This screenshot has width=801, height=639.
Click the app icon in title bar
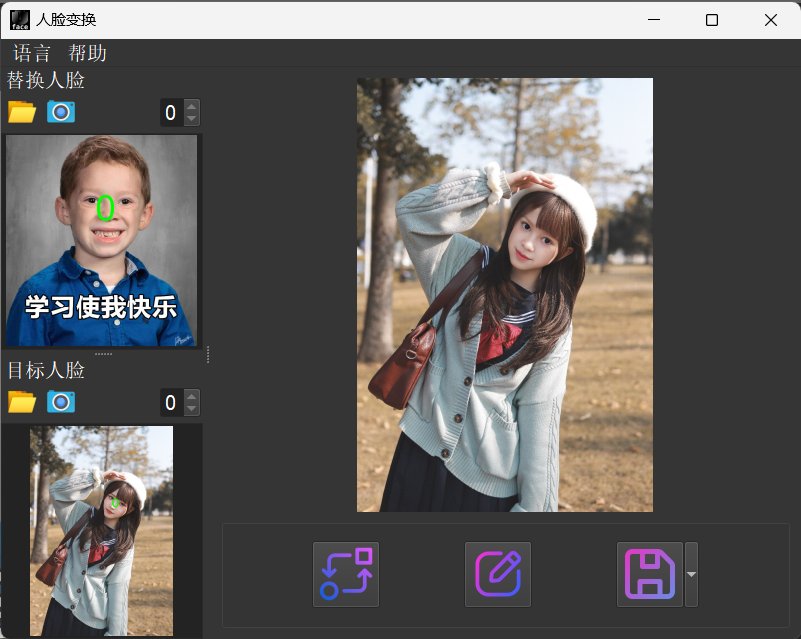click(19, 20)
